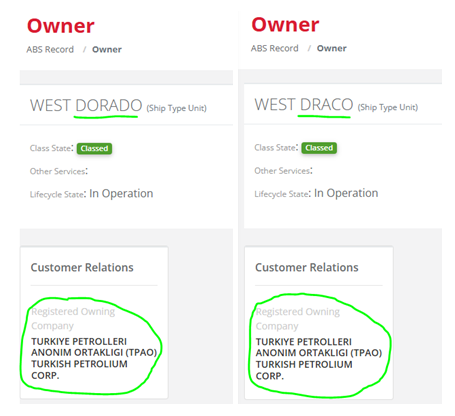Click Other Services label under WEST DRACO

tap(283, 171)
